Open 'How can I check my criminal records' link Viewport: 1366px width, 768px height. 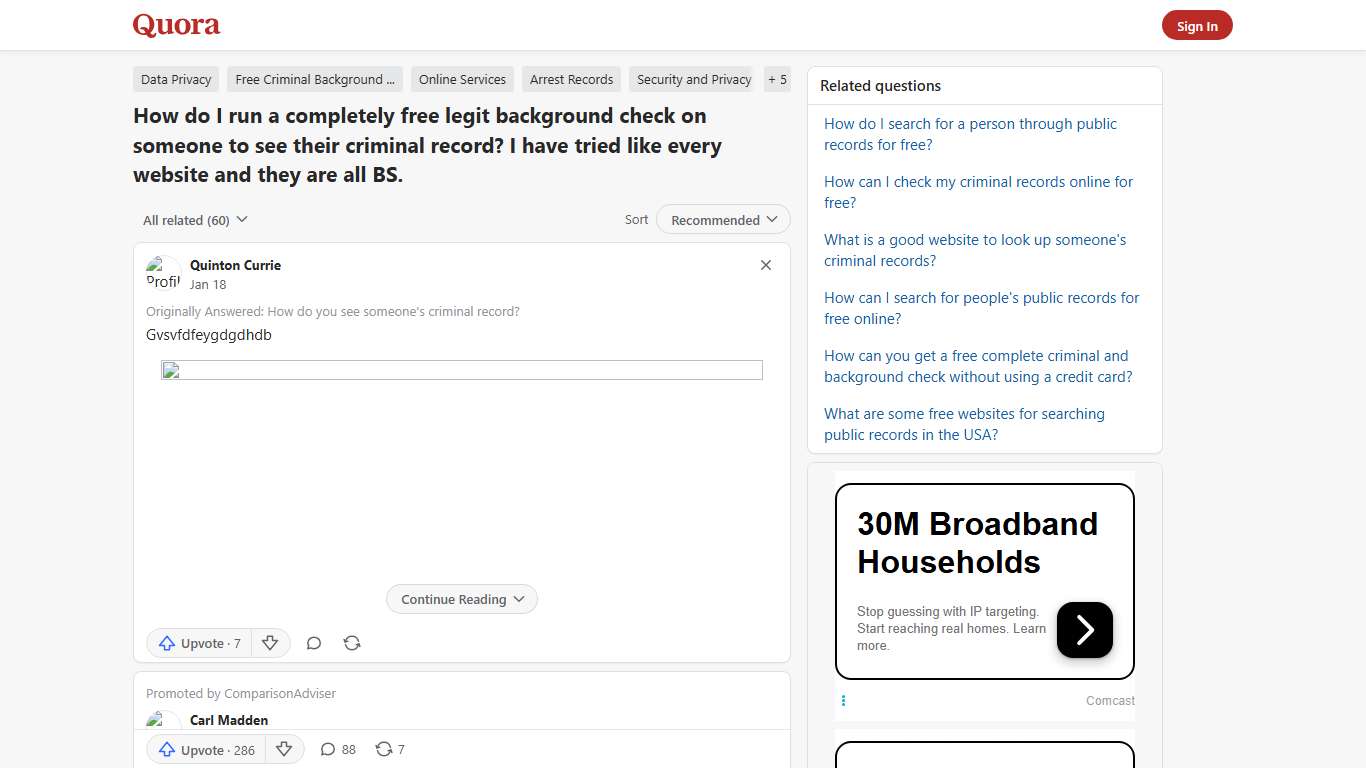[978, 192]
